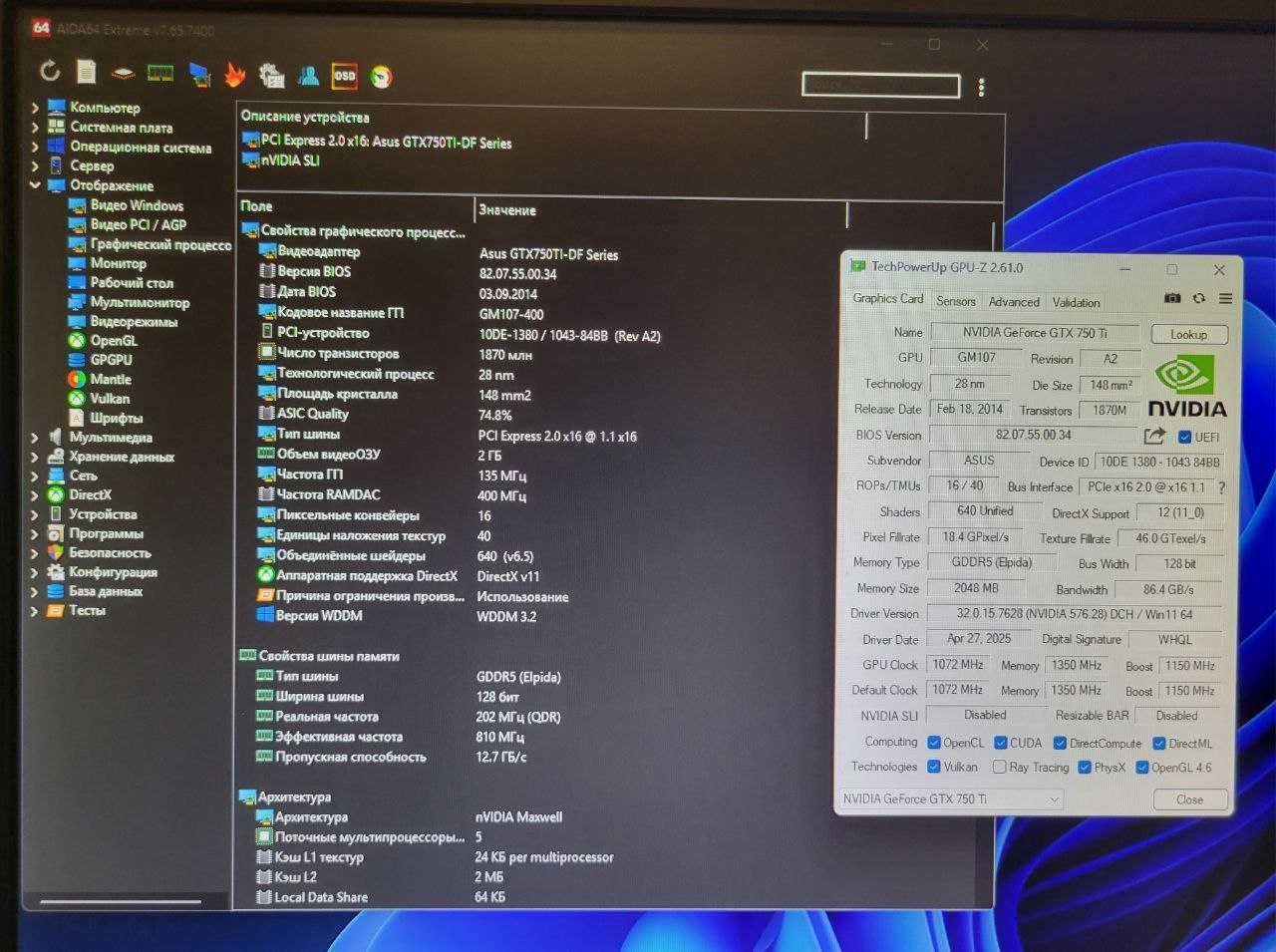Open the three-dot menu in AIDA64
Image resolution: width=1276 pixels, height=952 pixels.
(982, 88)
